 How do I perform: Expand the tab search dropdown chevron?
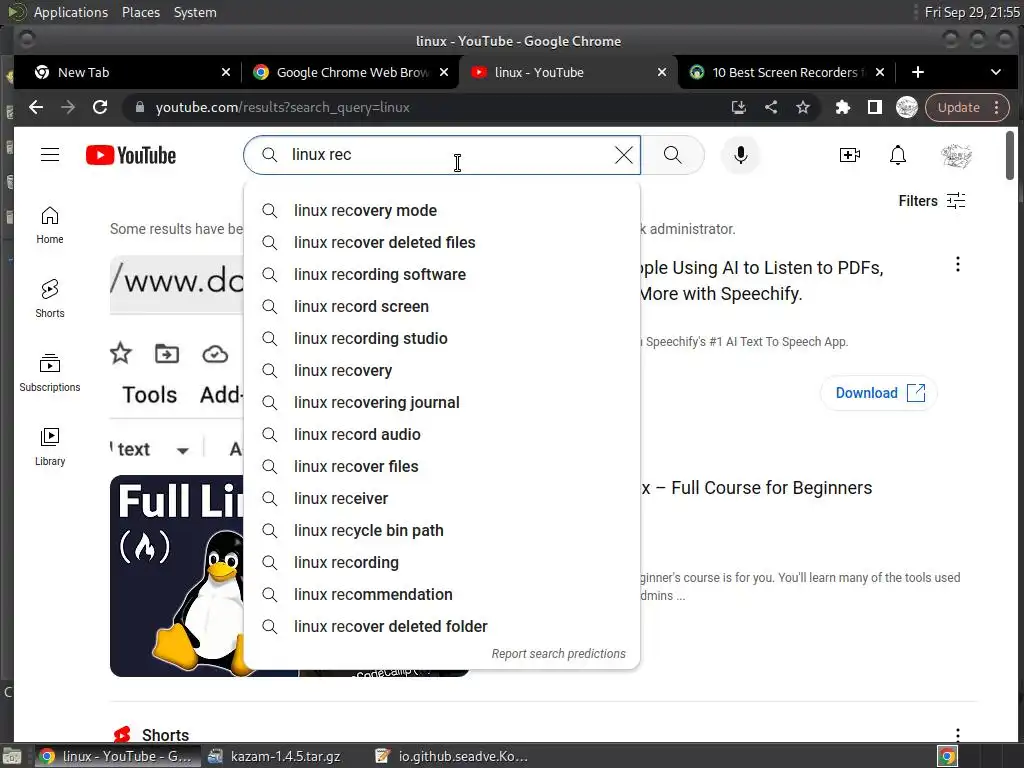995,72
